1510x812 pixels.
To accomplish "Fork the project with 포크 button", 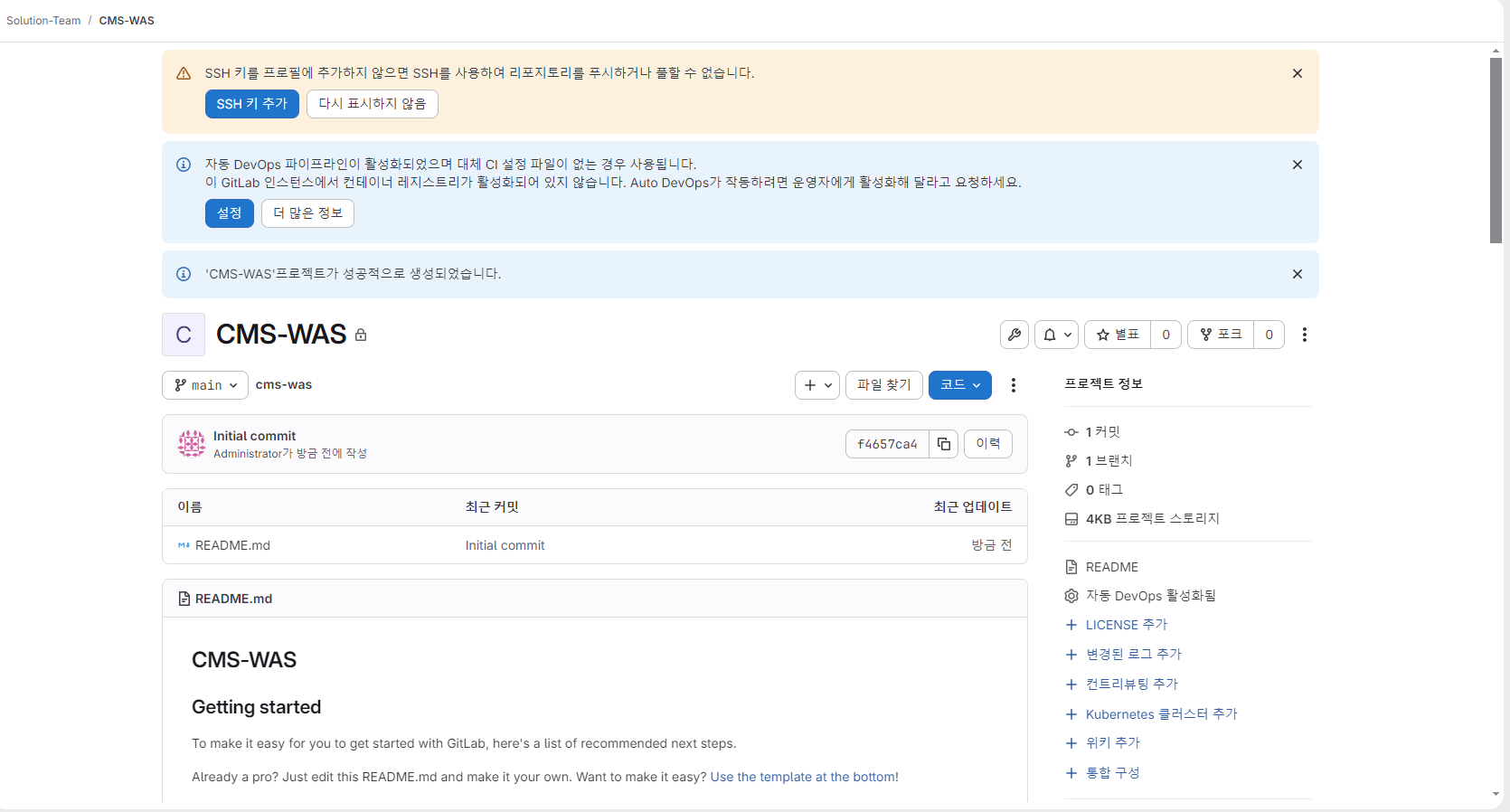I will coord(1221,335).
